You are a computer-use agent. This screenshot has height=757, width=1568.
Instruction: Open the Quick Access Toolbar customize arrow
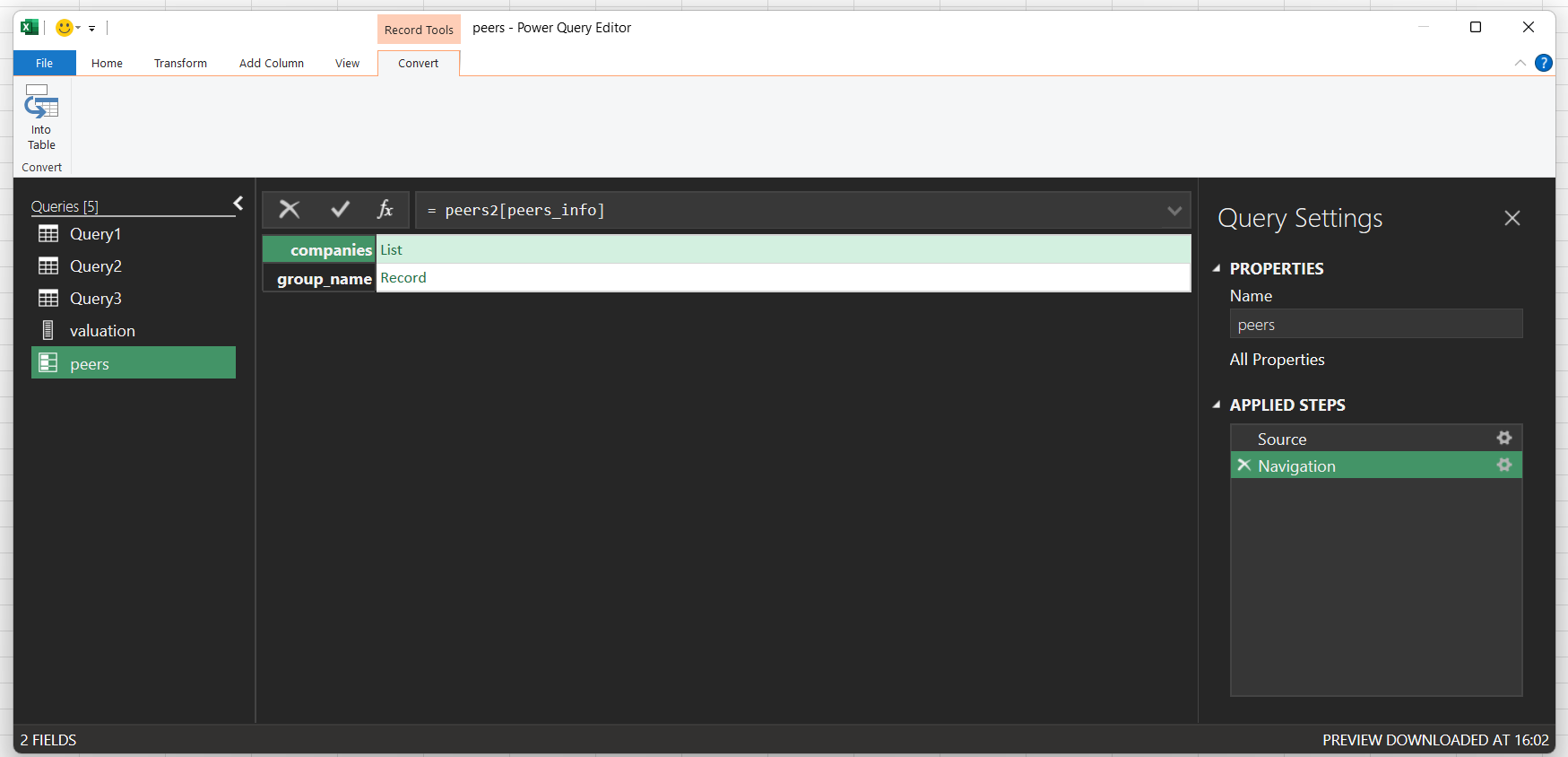click(91, 29)
